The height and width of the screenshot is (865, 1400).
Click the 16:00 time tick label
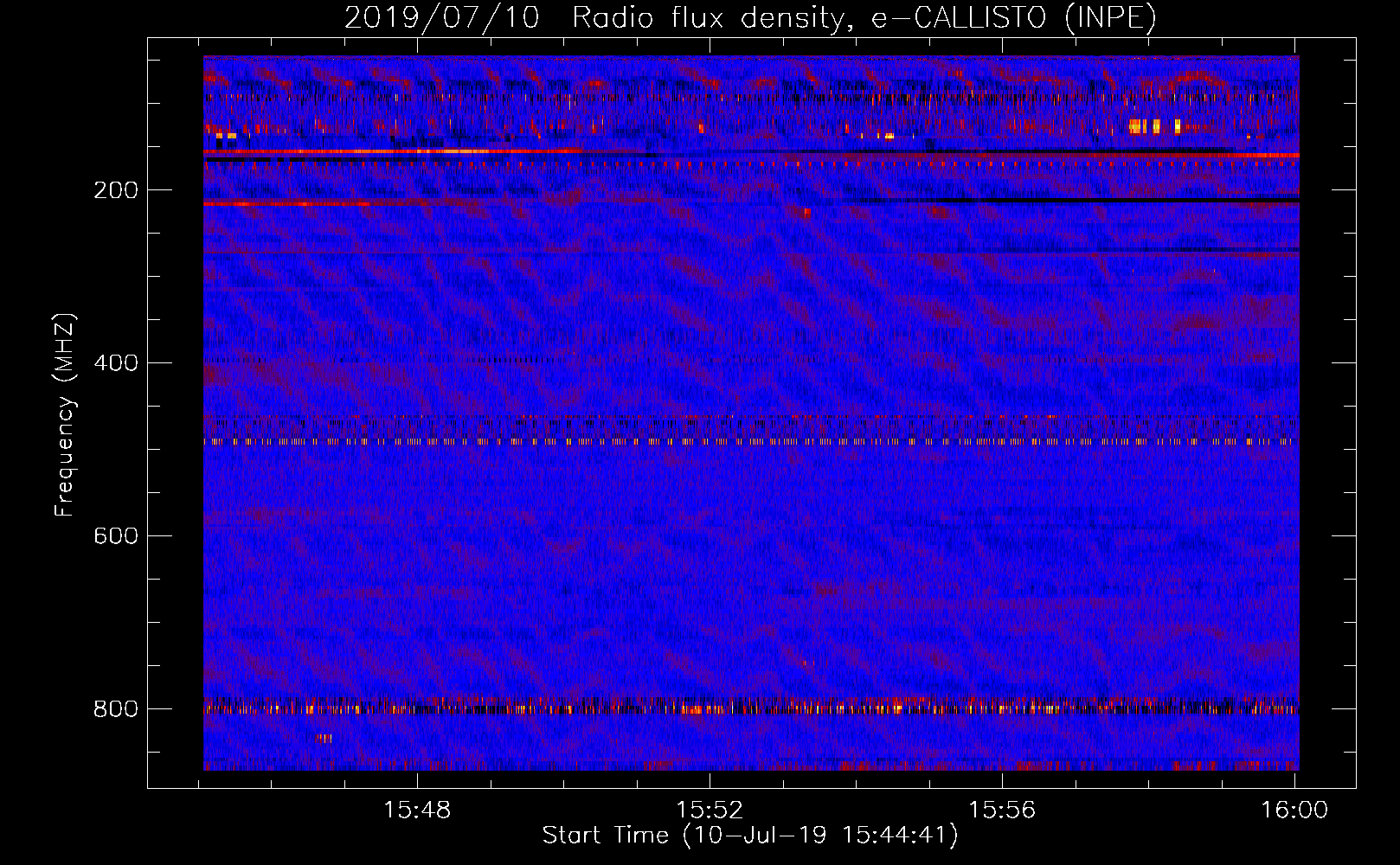click(1294, 811)
